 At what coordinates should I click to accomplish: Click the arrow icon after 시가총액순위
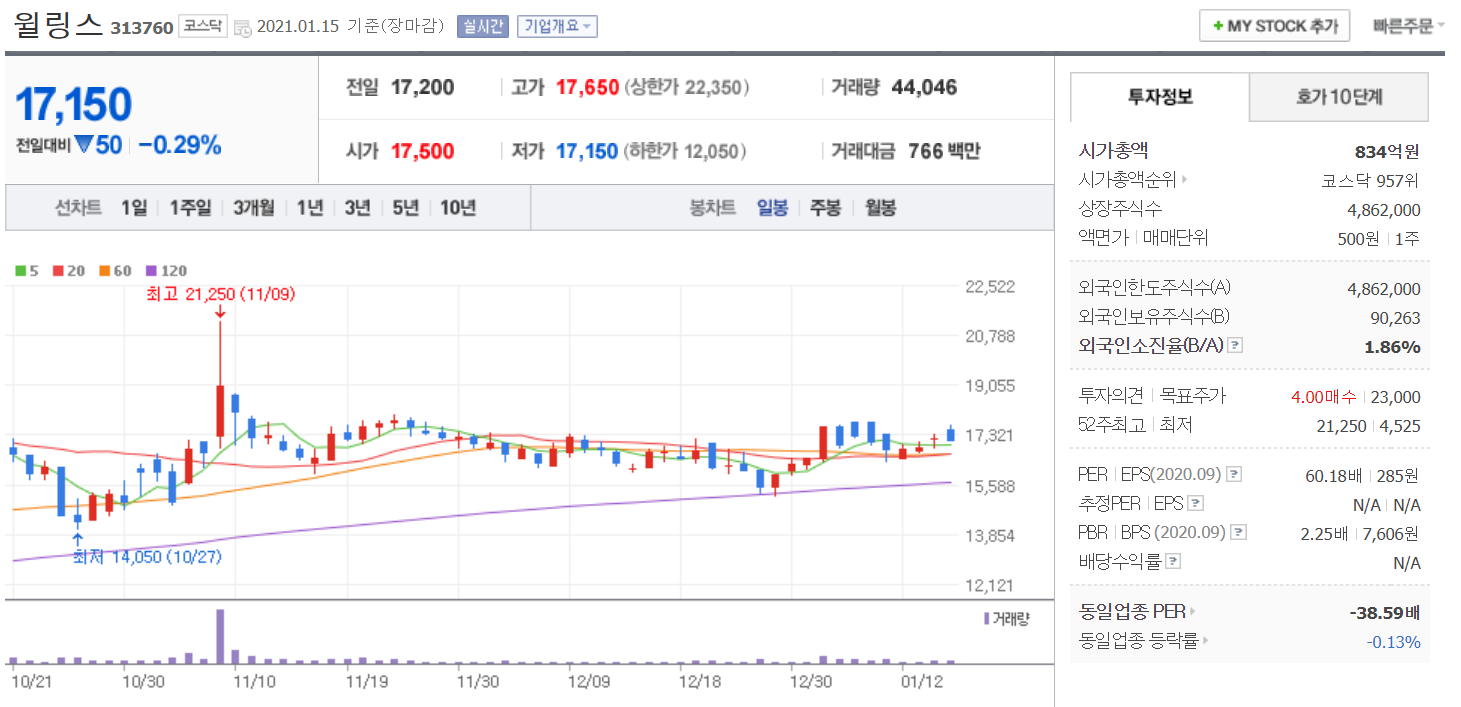point(1185,181)
